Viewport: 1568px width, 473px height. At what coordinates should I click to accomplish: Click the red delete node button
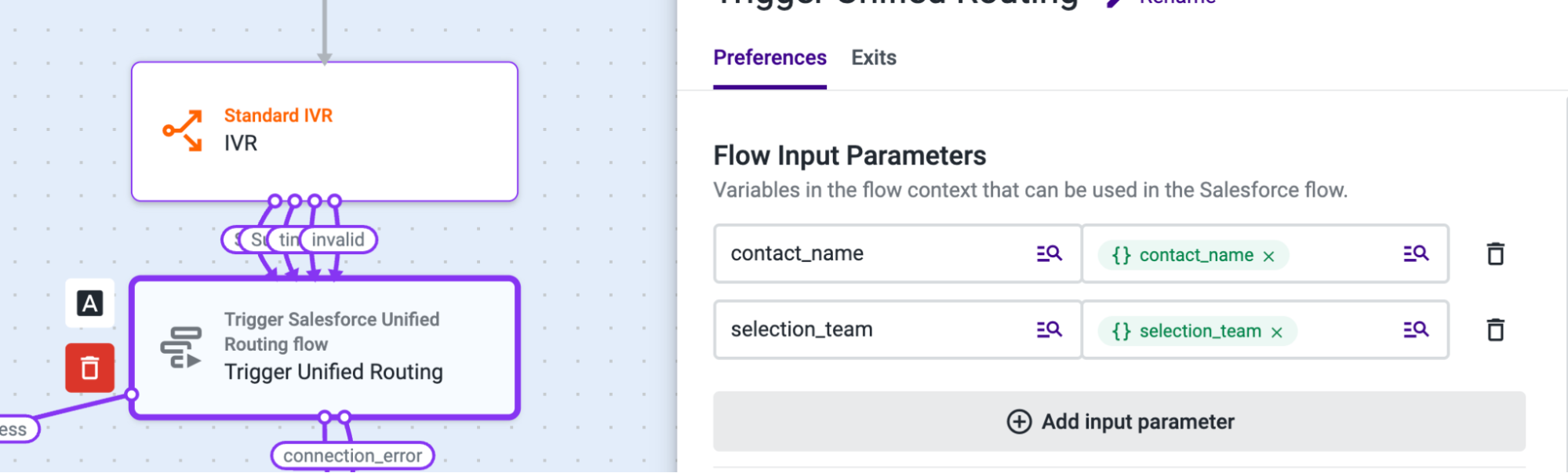89,368
